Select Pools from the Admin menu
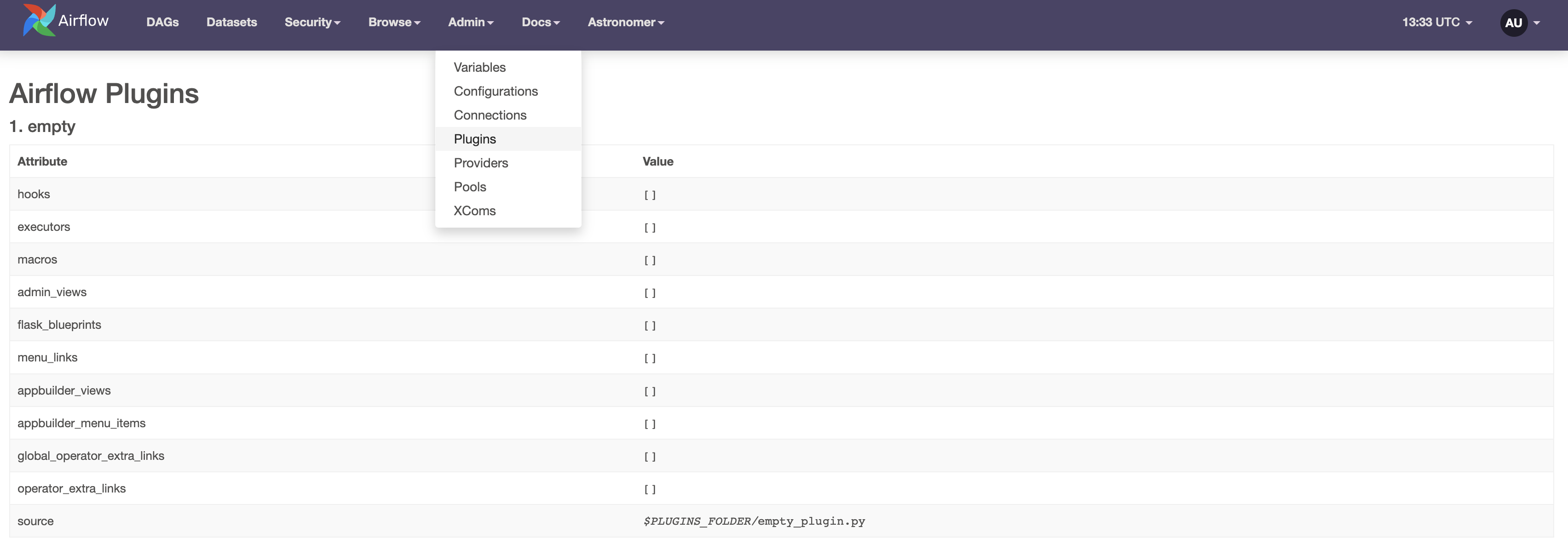The width and height of the screenshot is (1568, 550). pyautogui.click(x=470, y=187)
